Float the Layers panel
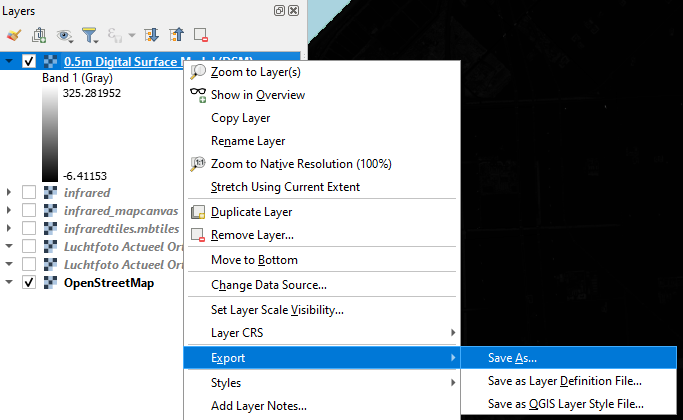 (x=279, y=10)
